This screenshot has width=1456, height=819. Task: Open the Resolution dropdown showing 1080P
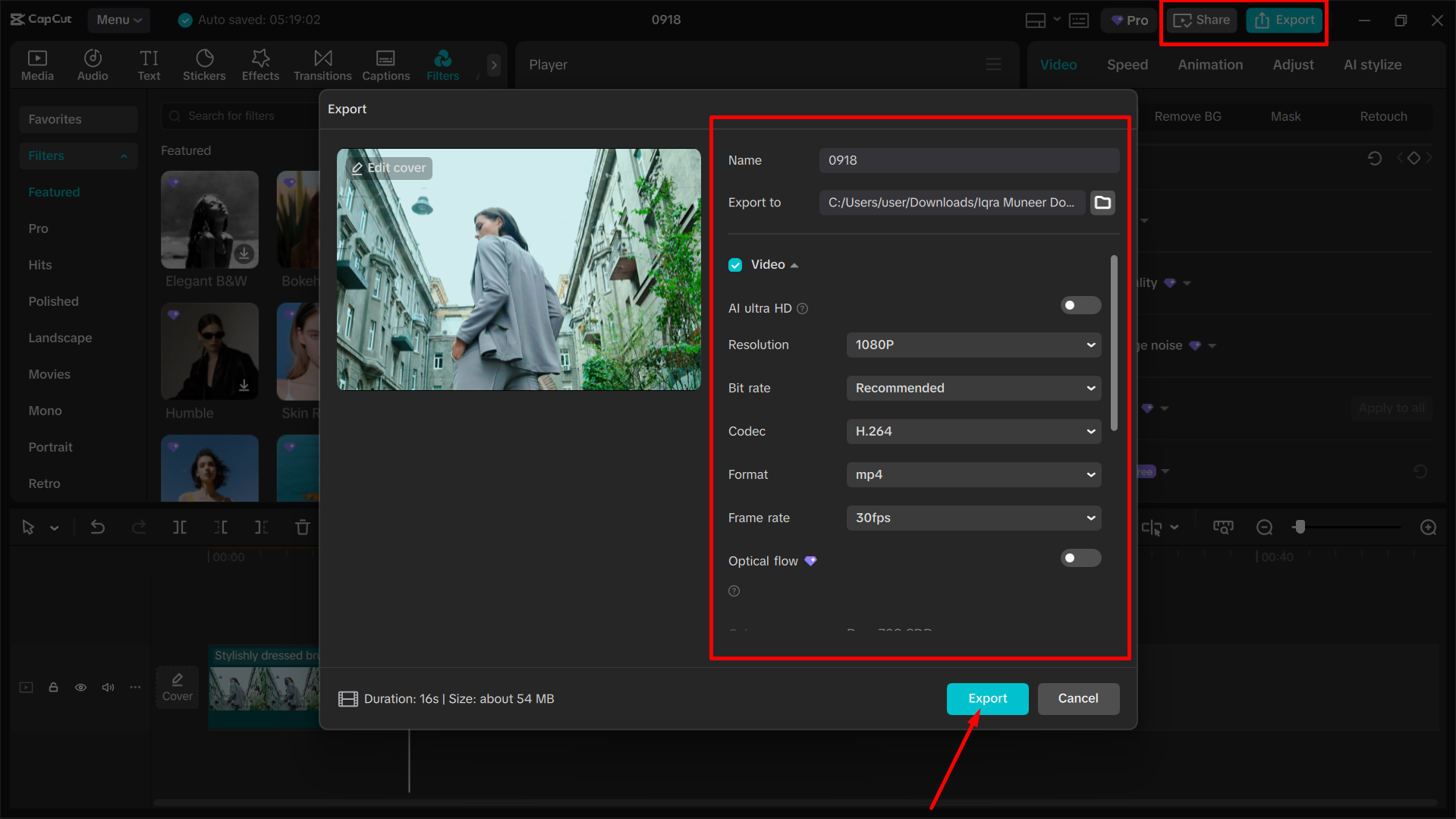(x=973, y=345)
